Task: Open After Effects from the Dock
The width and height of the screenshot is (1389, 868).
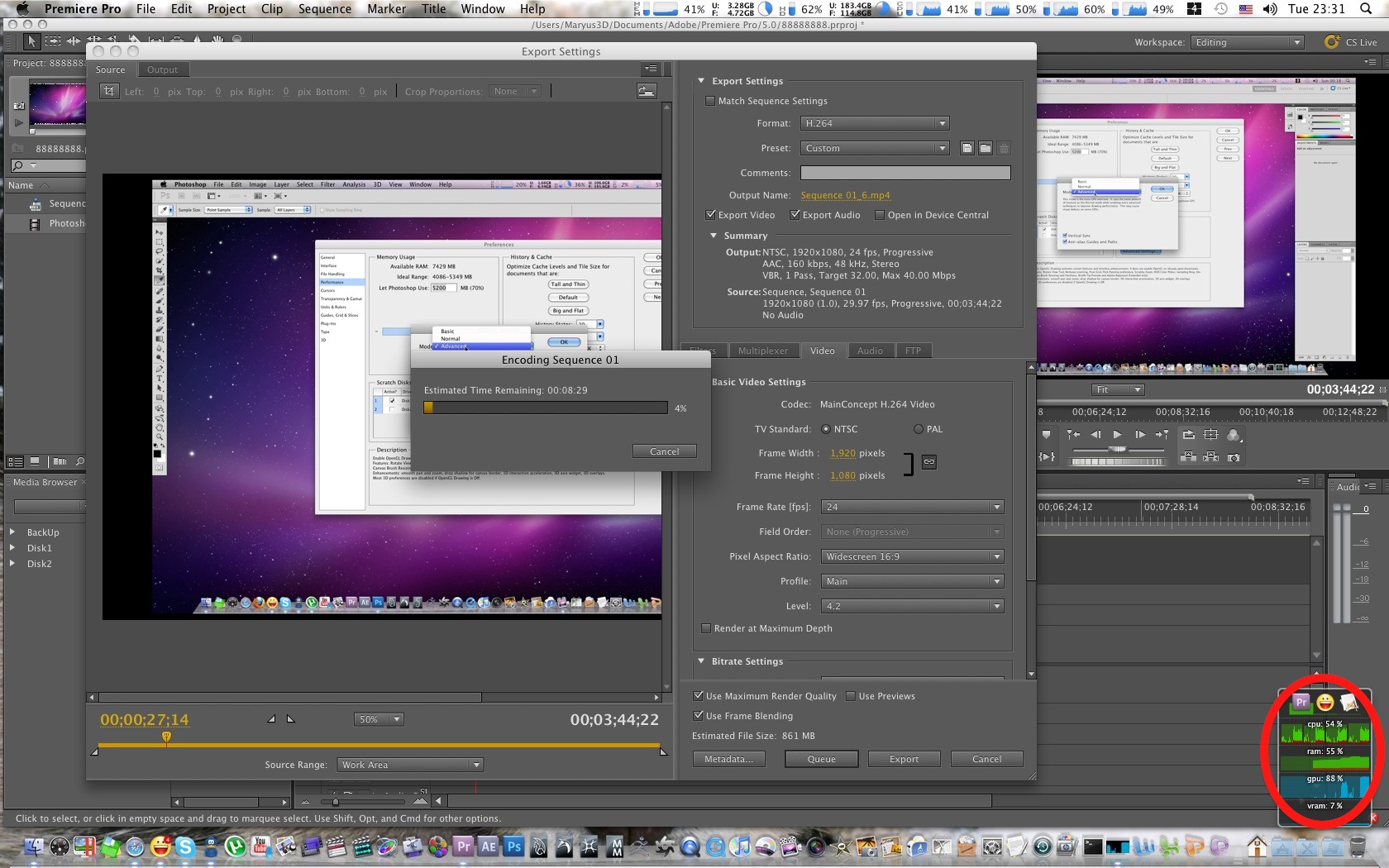Action: point(489,847)
